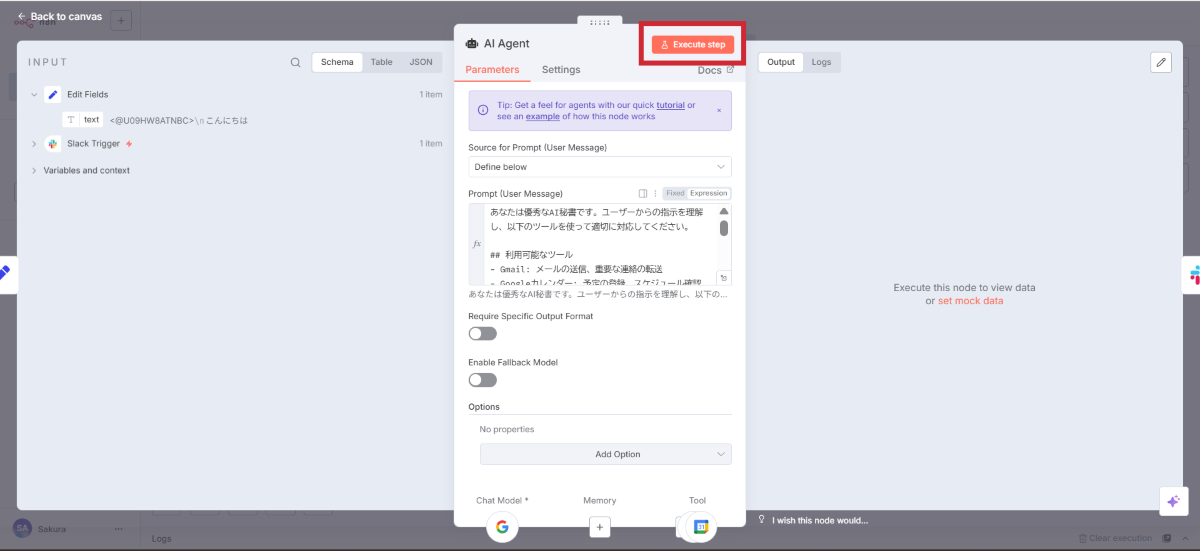
Task: Open the Sakura user menu dots
Action: click(x=119, y=528)
